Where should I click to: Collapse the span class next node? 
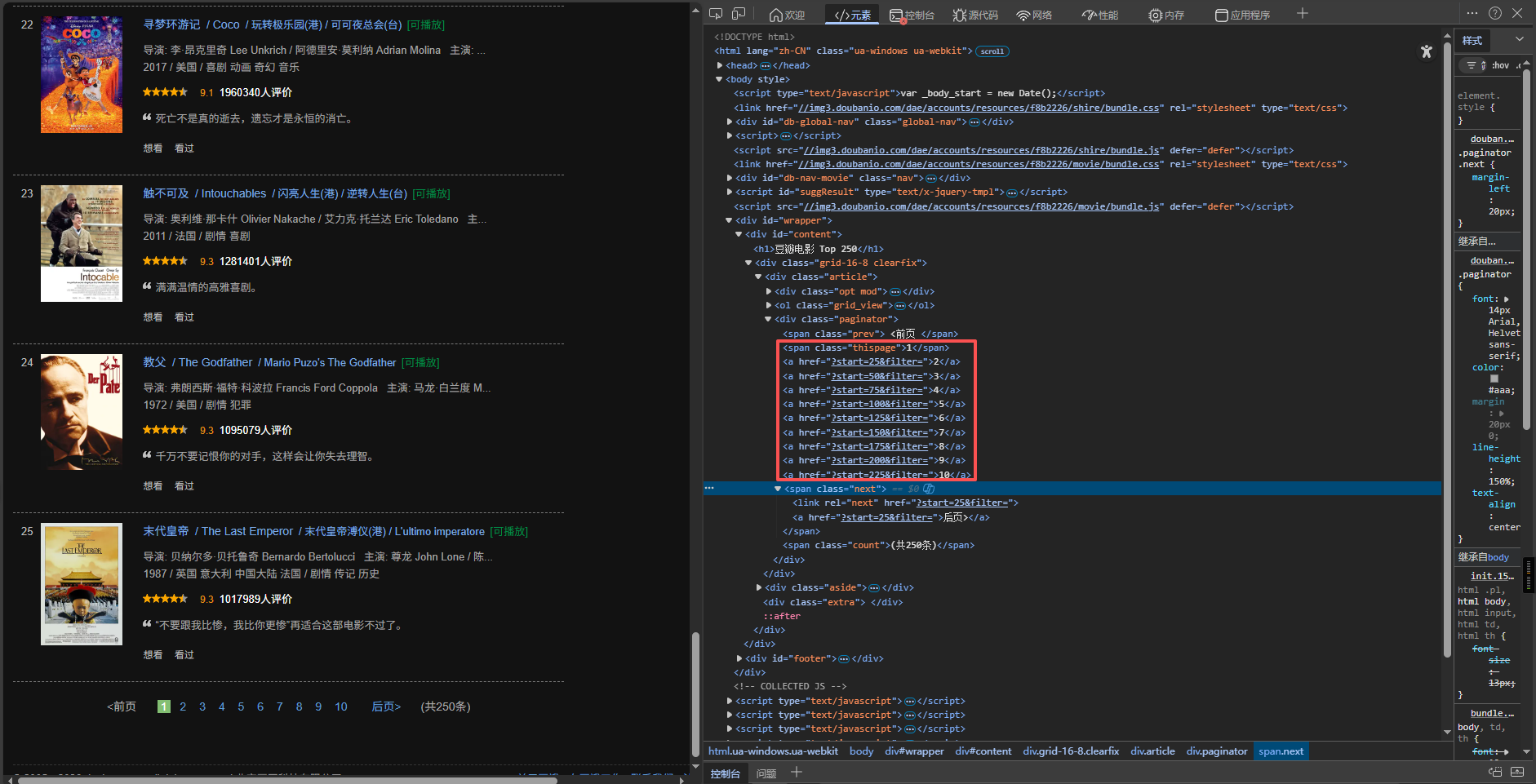(778, 489)
